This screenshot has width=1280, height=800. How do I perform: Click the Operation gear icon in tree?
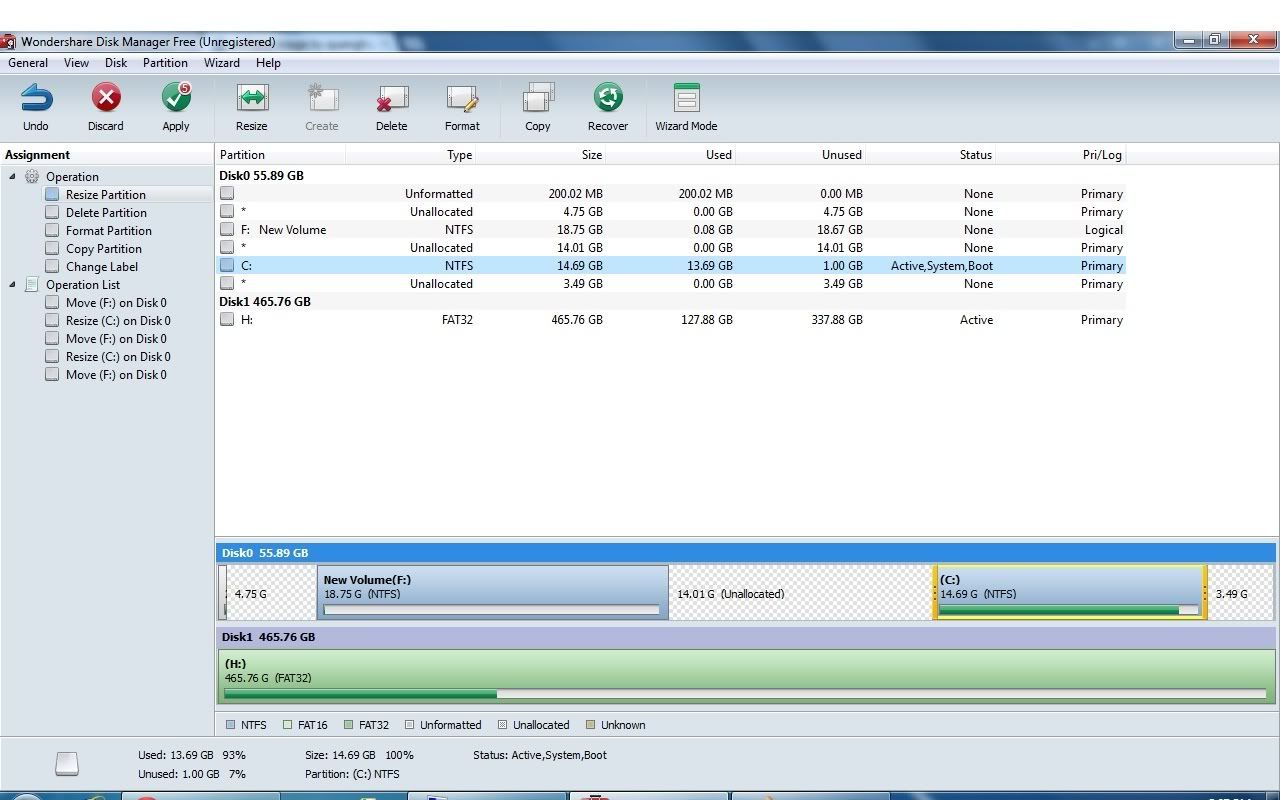[x=32, y=177]
